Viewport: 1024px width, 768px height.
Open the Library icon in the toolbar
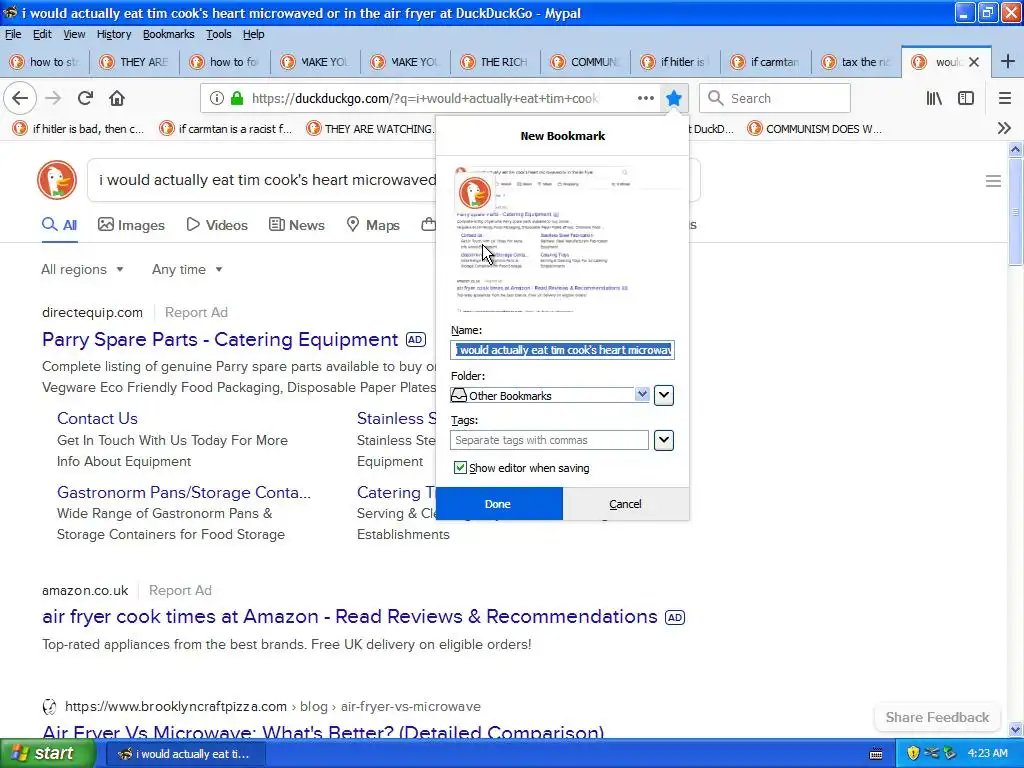point(934,98)
